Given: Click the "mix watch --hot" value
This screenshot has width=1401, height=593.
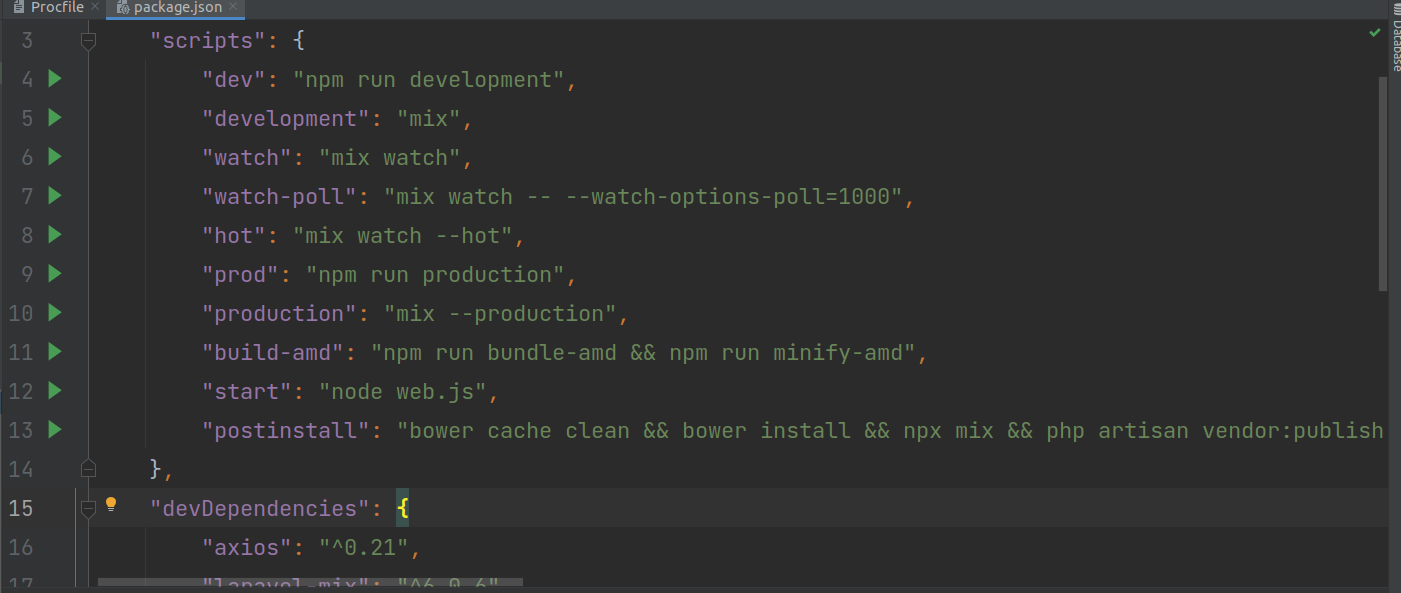Looking at the screenshot, I should pos(403,236).
